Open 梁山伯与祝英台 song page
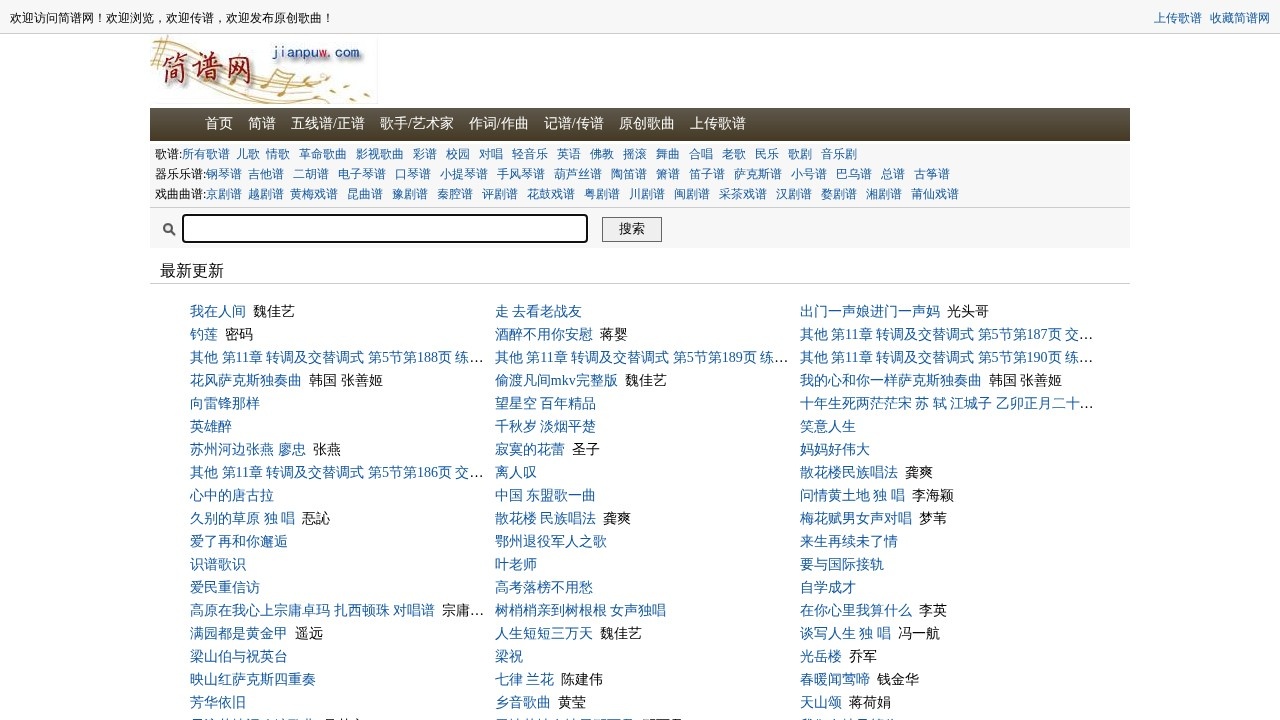Image resolution: width=1280 pixels, height=720 pixels. [238, 656]
